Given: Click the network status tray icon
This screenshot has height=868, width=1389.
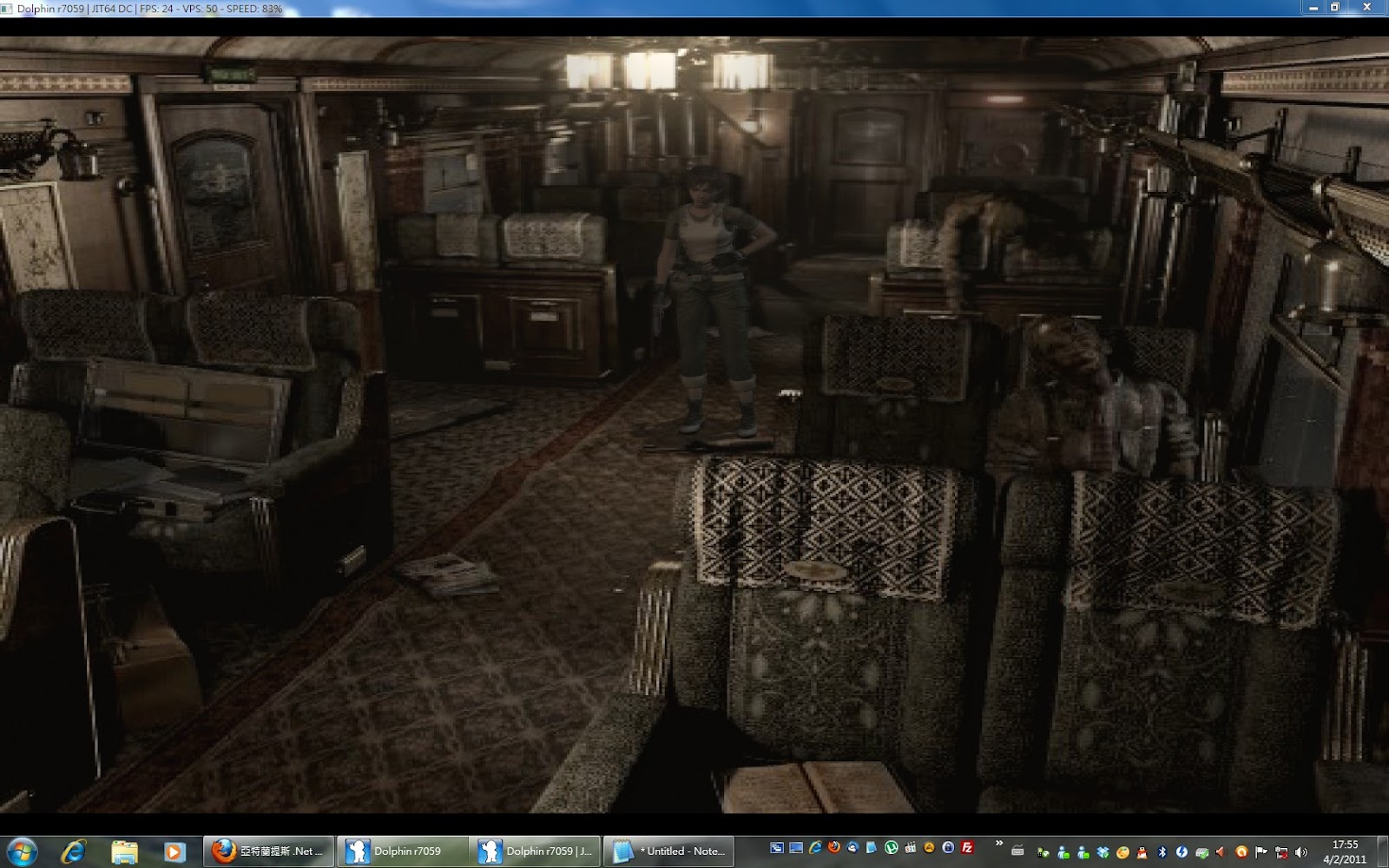Looking at the screenshot, I should [x=1281, y=852].
